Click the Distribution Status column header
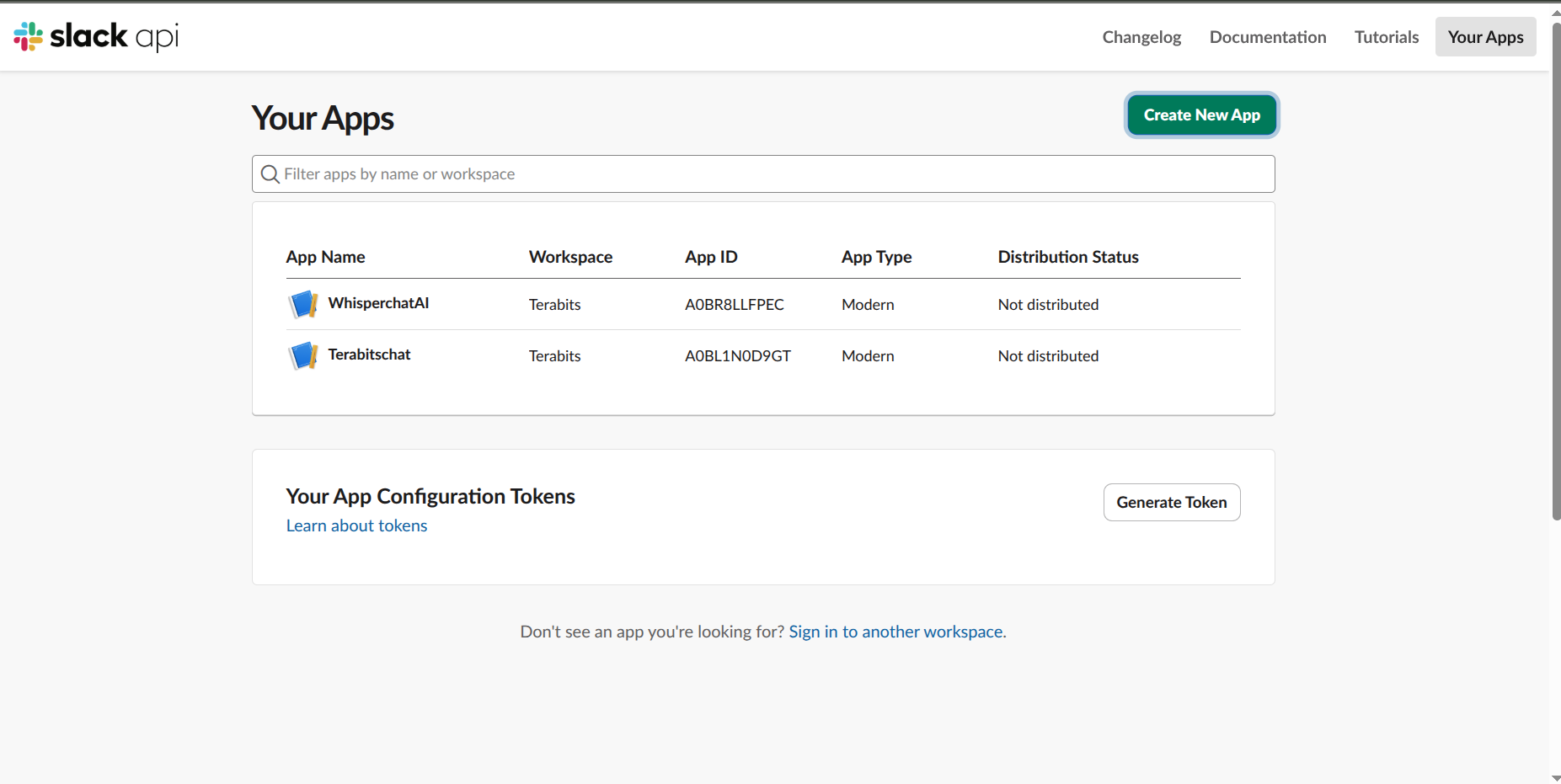 tap(1068, 257)
